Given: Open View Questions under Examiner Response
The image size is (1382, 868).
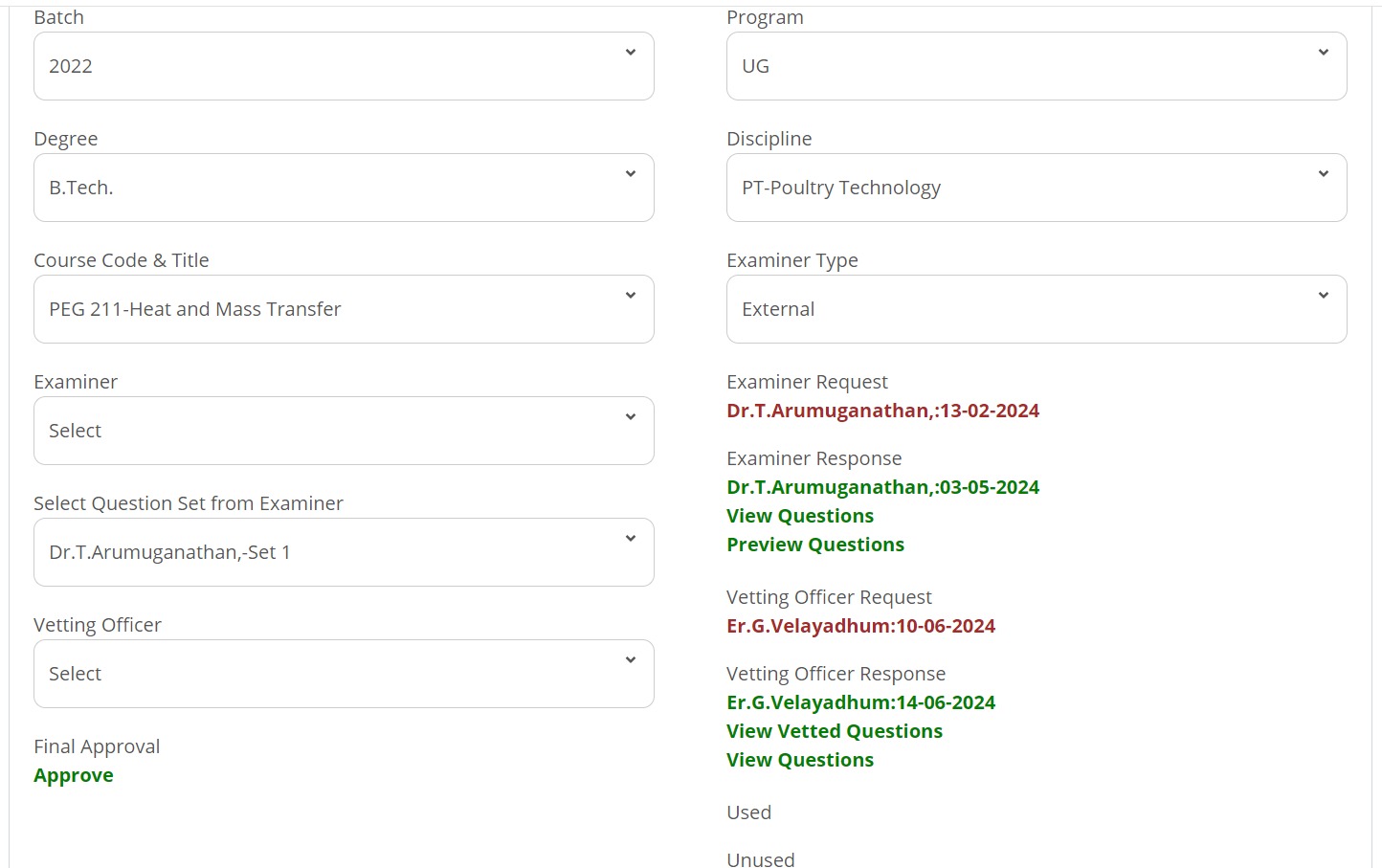Looking at the screenshot, I should coord(800,516).
